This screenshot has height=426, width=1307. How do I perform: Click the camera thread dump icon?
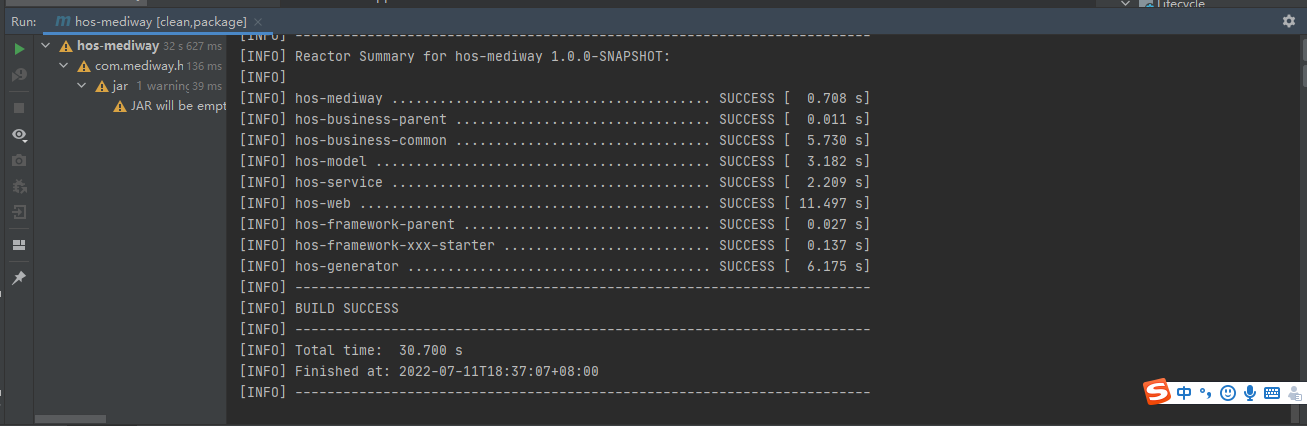tap(19, 160)
